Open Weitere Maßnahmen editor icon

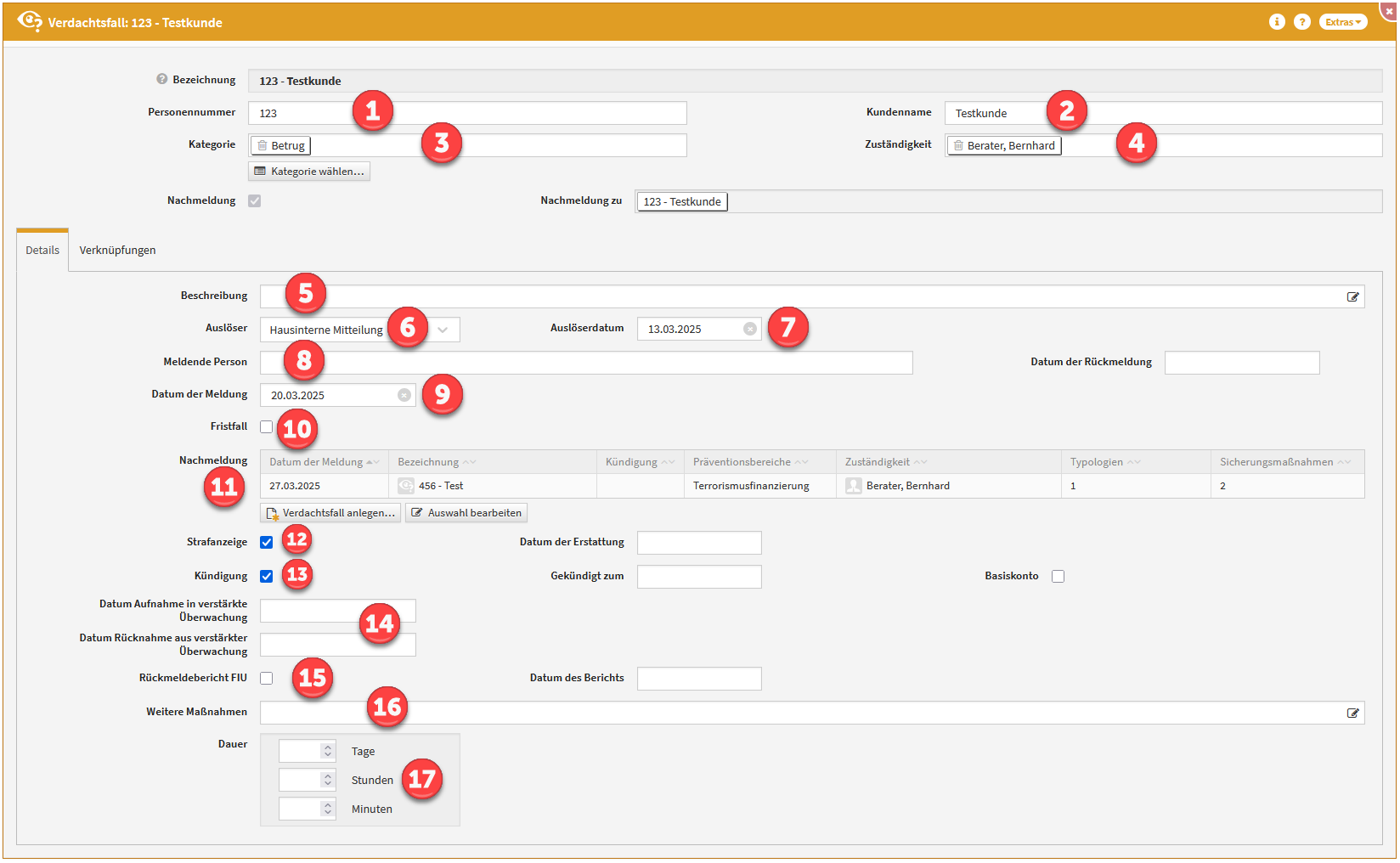click(1352, 714)
